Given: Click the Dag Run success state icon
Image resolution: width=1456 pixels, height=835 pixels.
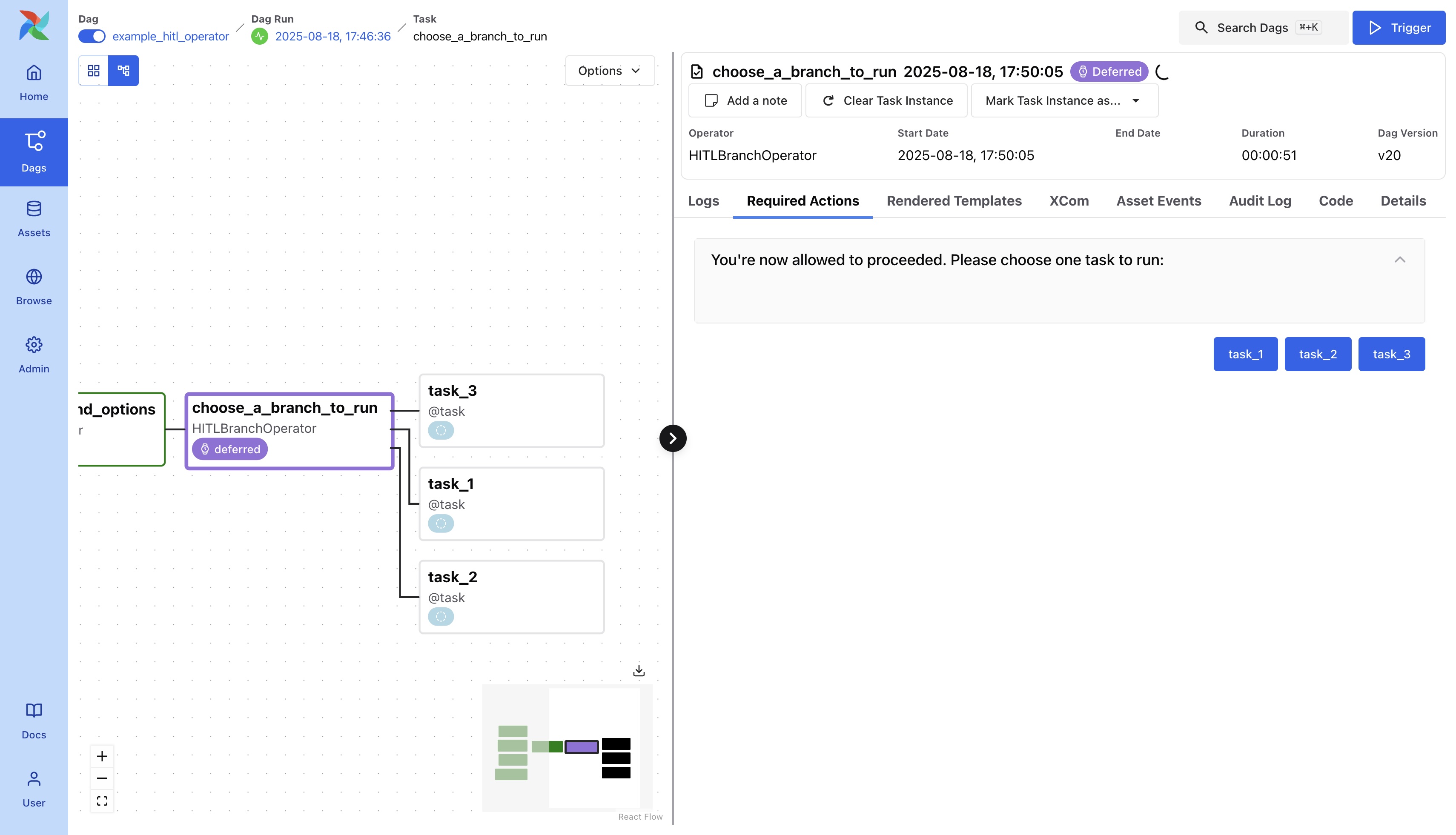Looking at the screenshot, I should tap(260, 36).
